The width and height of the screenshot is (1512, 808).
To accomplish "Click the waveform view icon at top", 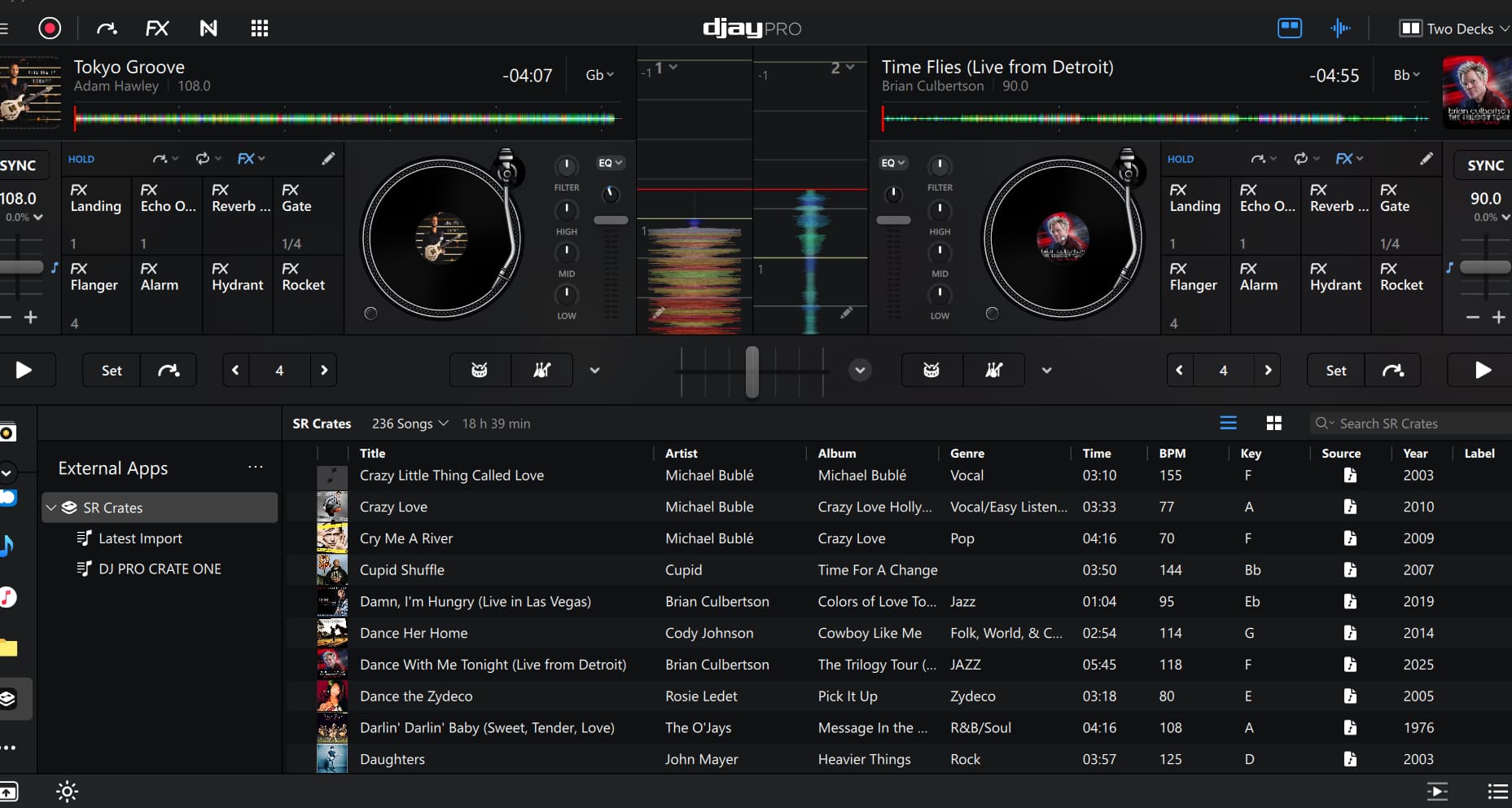I will (x=1339, y=29).
